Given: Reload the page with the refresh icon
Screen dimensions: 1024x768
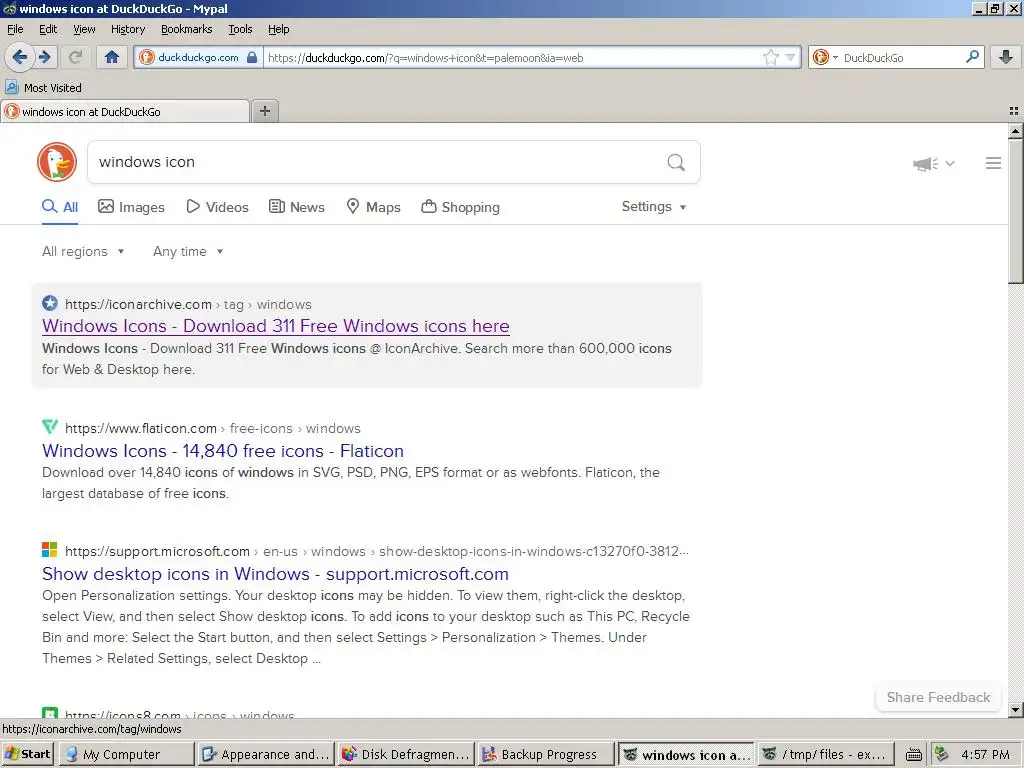Looking at the screenshot, I should click(x=75, y=57).
